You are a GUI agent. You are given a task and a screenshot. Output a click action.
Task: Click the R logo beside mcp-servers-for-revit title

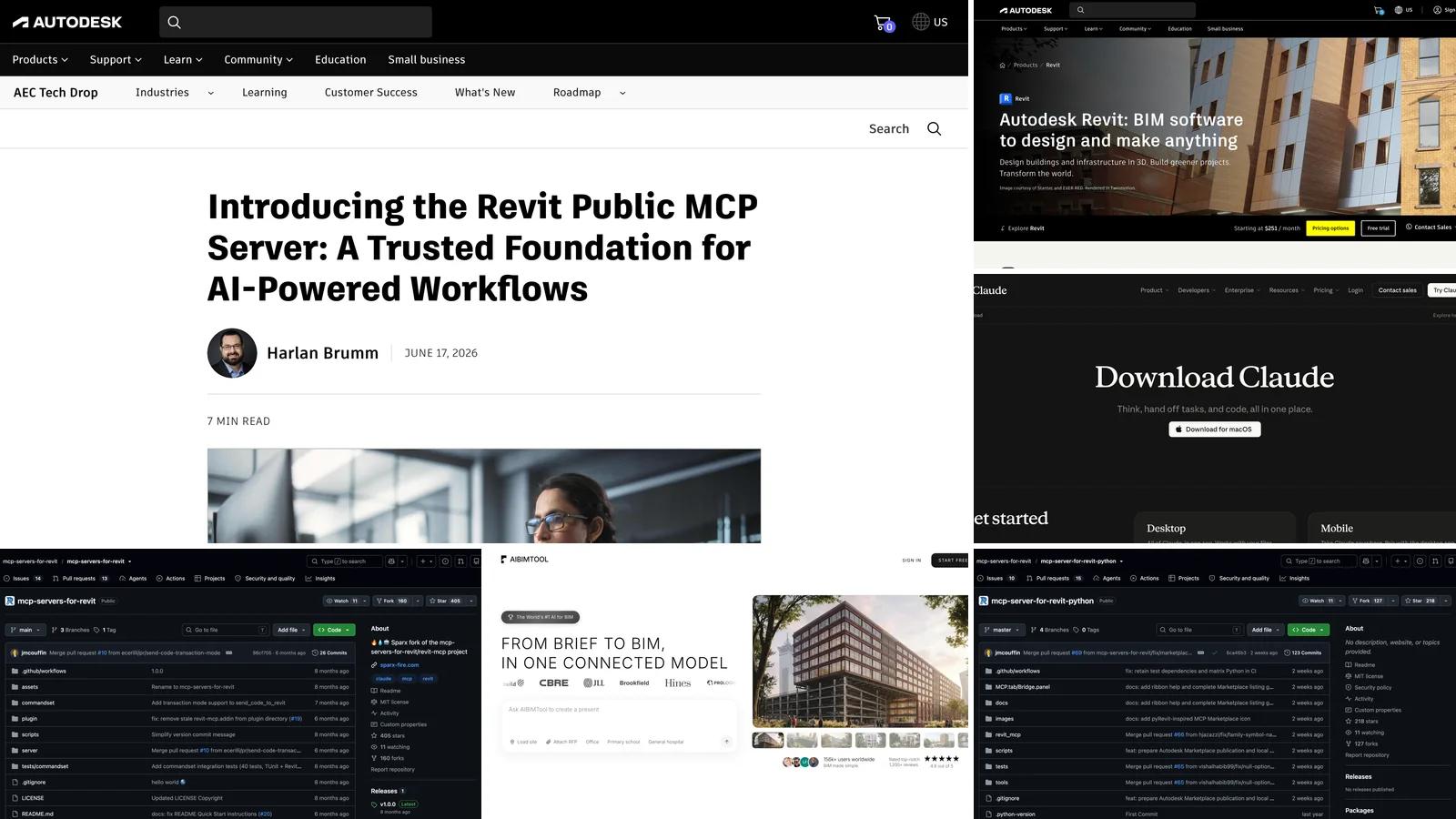10,602
